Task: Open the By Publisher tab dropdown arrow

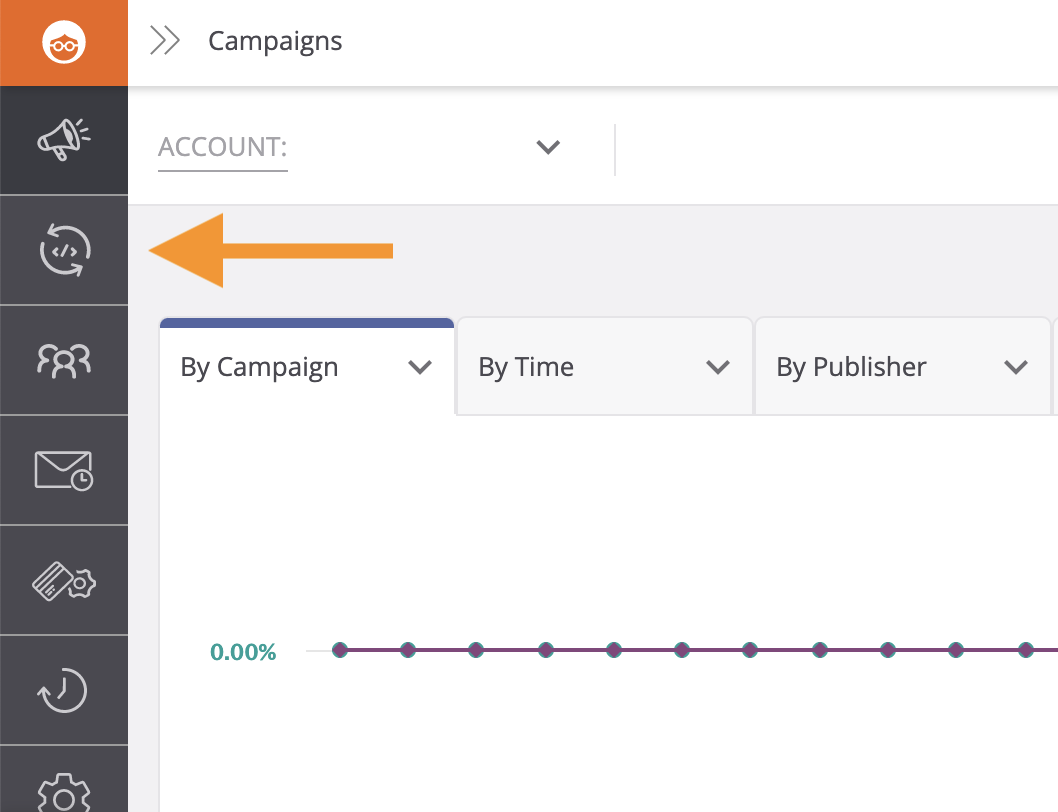Action: pos(1016,367)
